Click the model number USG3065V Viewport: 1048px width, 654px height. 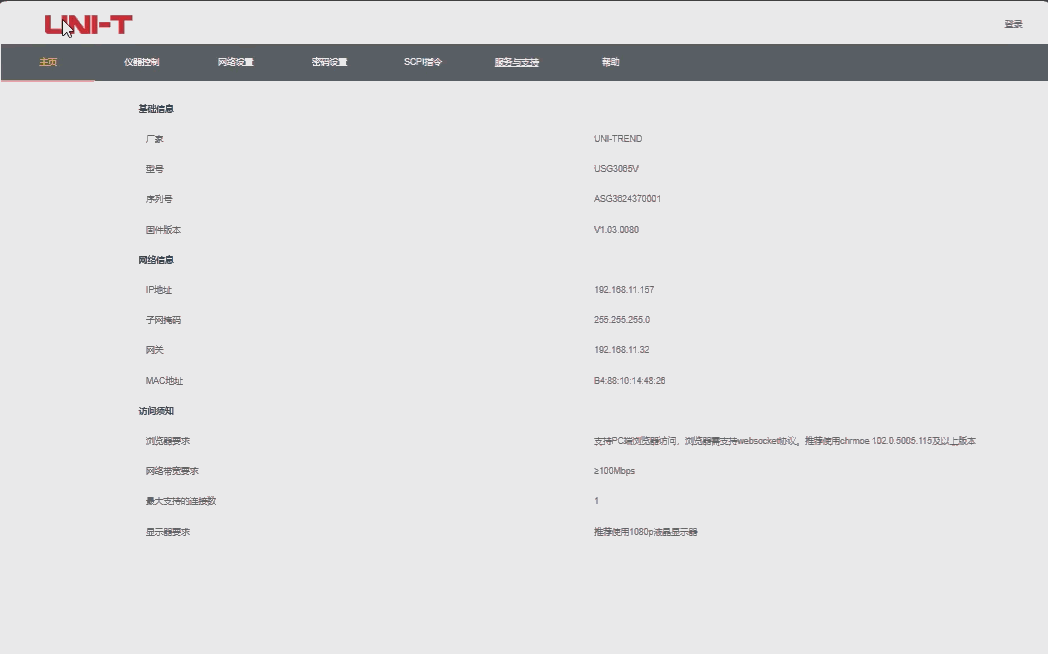pos(616,169)
